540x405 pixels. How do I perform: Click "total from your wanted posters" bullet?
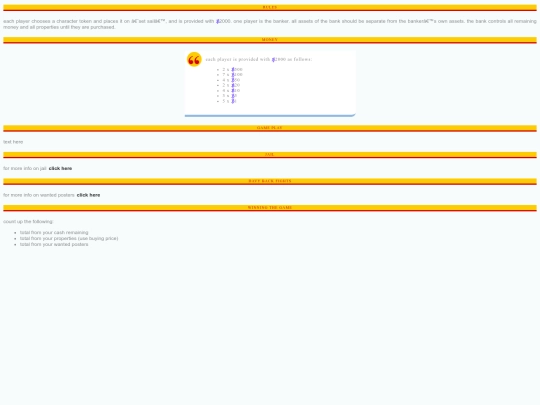pos(54,244)
